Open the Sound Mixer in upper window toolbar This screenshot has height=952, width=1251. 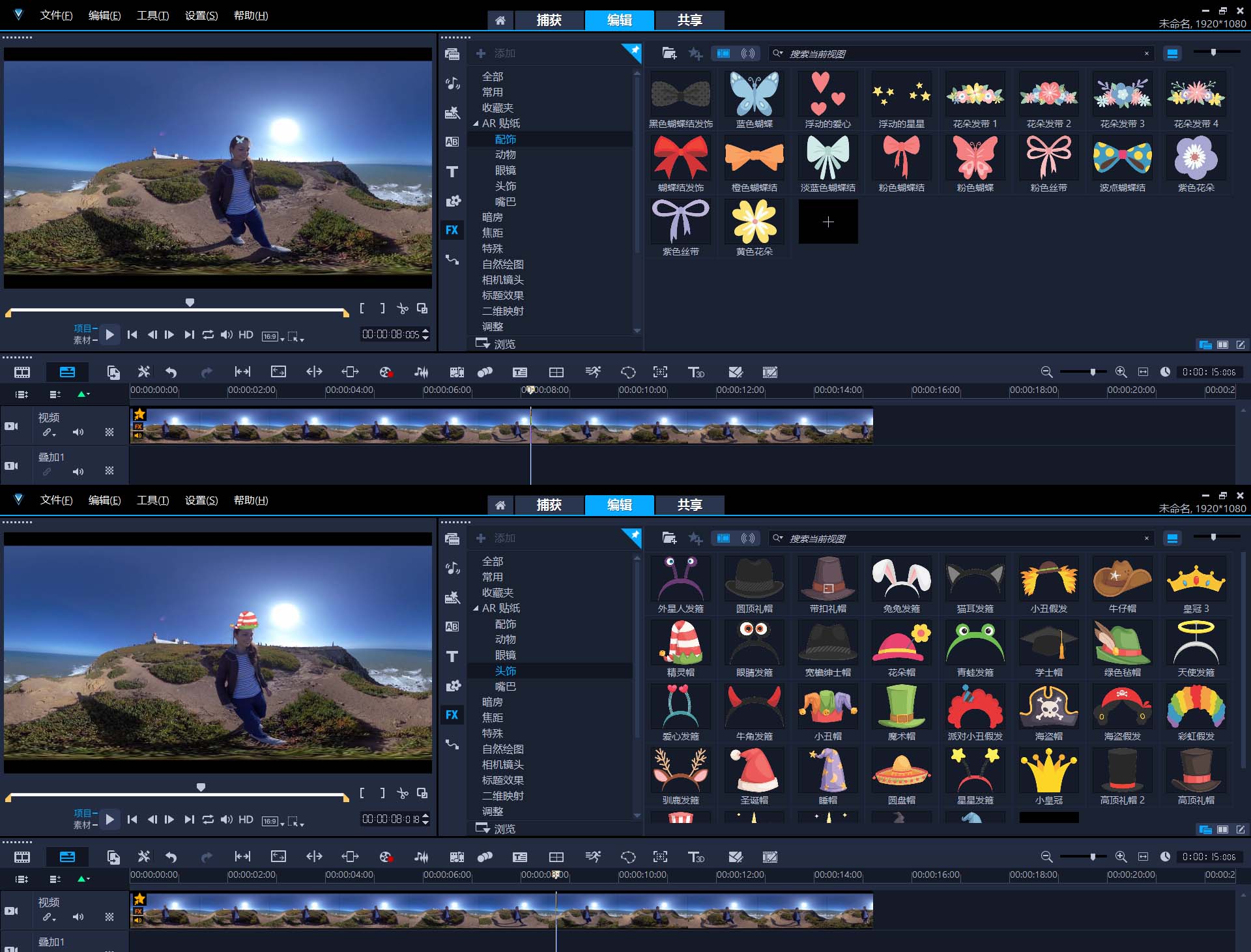pyautogui.click(x=422, y=372)
